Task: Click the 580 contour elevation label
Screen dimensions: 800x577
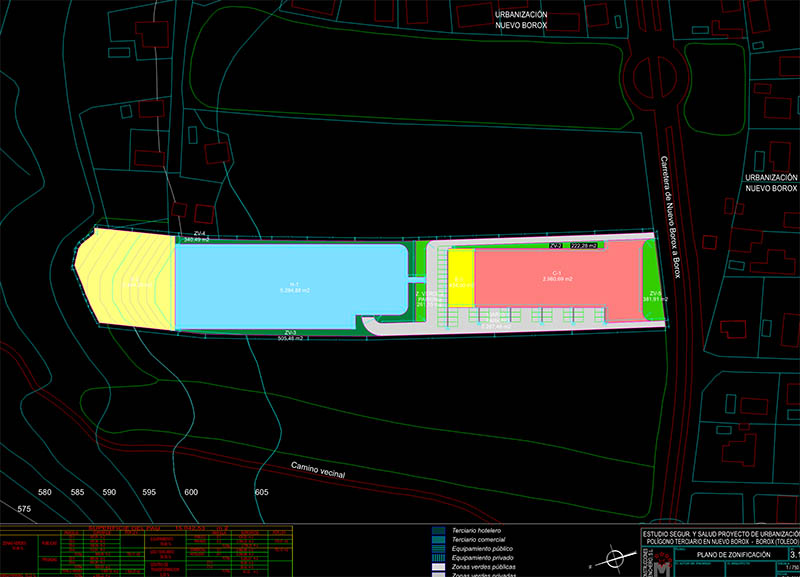Action: click(x=45, y=492)
